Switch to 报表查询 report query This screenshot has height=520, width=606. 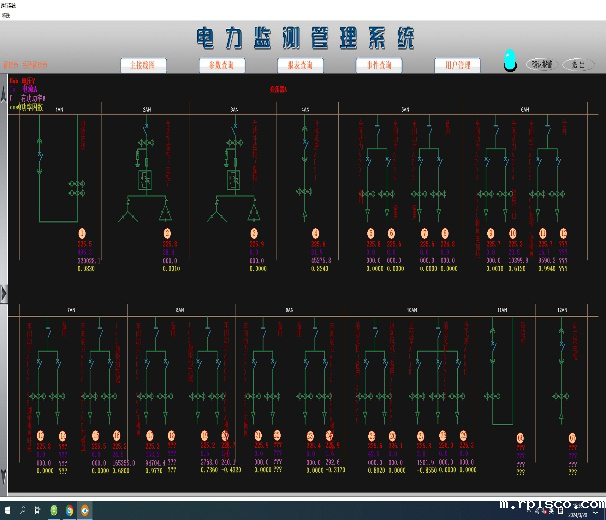[300, 65]
